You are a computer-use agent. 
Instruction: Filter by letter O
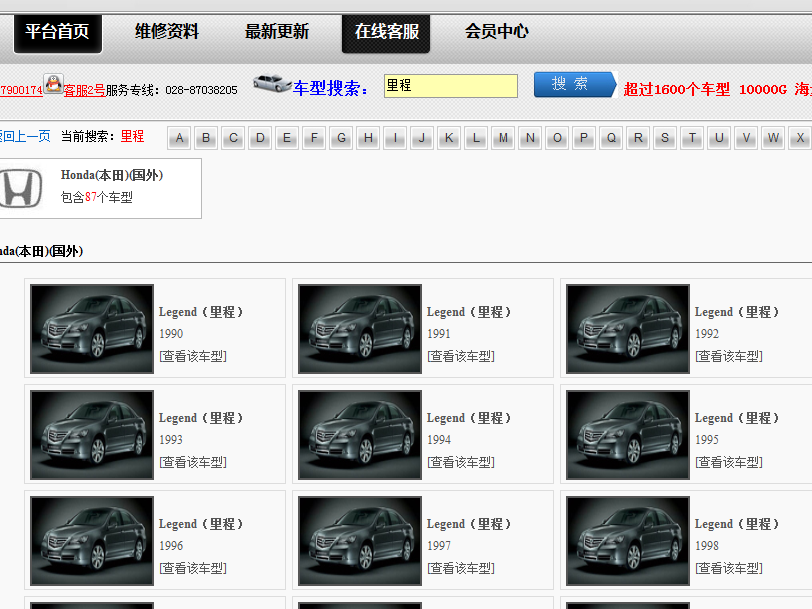(557, 138)
